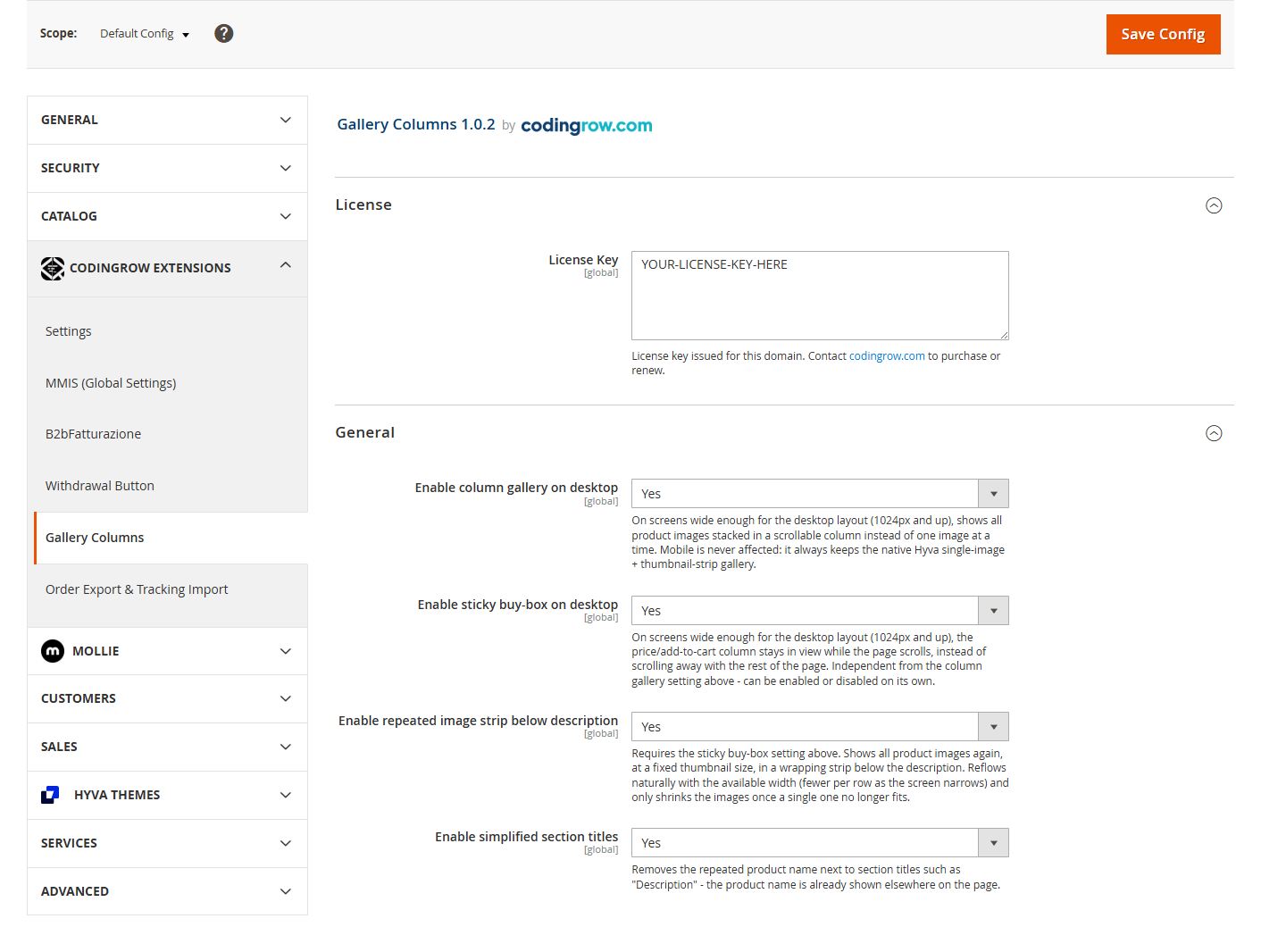Open Enable simplified section titles dropdown
Image resolution: width=1261 pixels, height=952 pixels.
pyautogui.click(x=820, y=843)
